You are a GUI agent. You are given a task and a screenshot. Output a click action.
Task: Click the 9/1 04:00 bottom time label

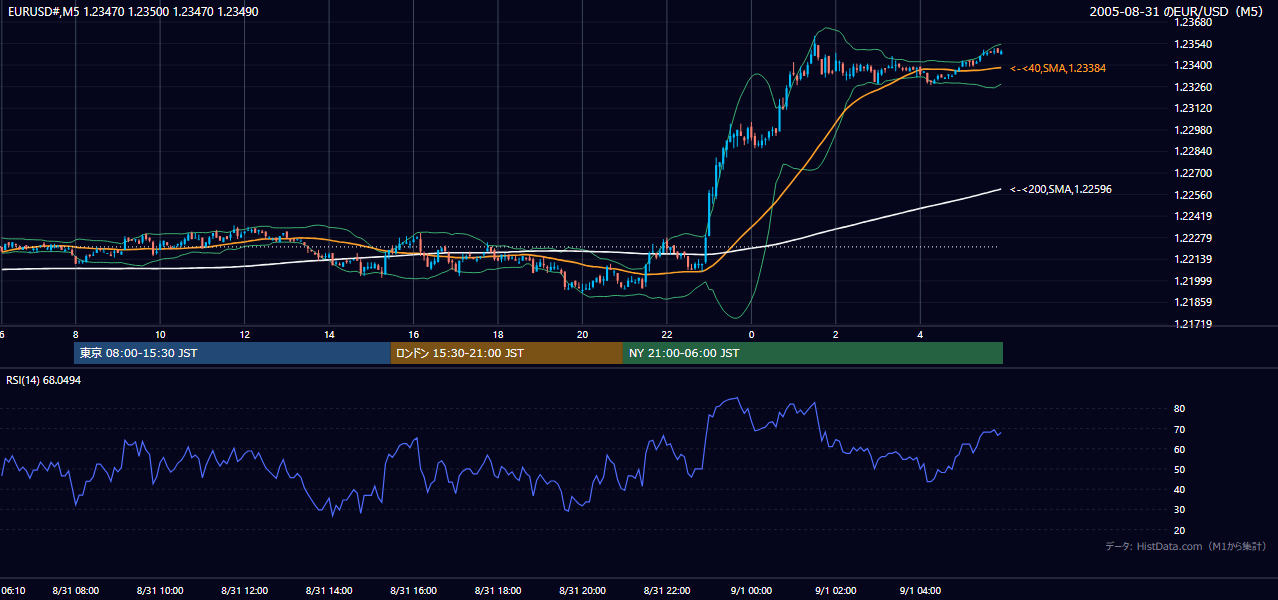[920, 591]
